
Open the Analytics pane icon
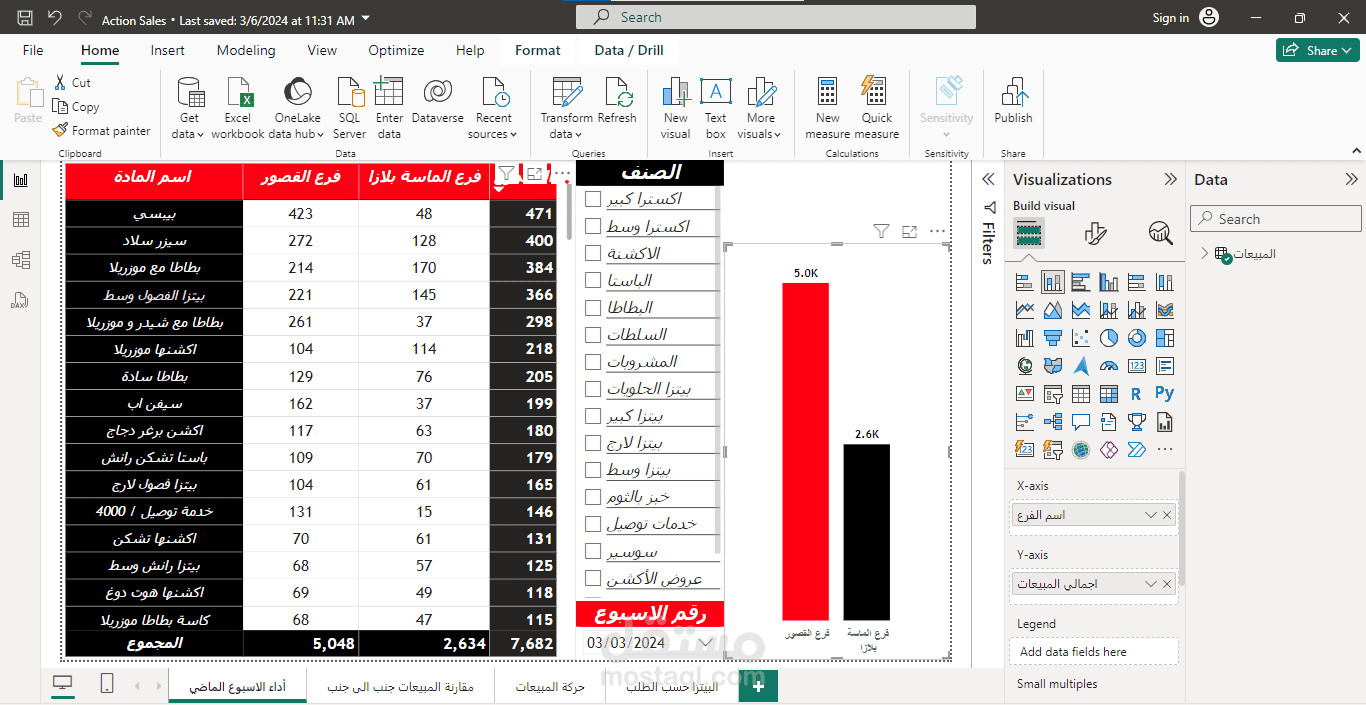coord(1160,234)
